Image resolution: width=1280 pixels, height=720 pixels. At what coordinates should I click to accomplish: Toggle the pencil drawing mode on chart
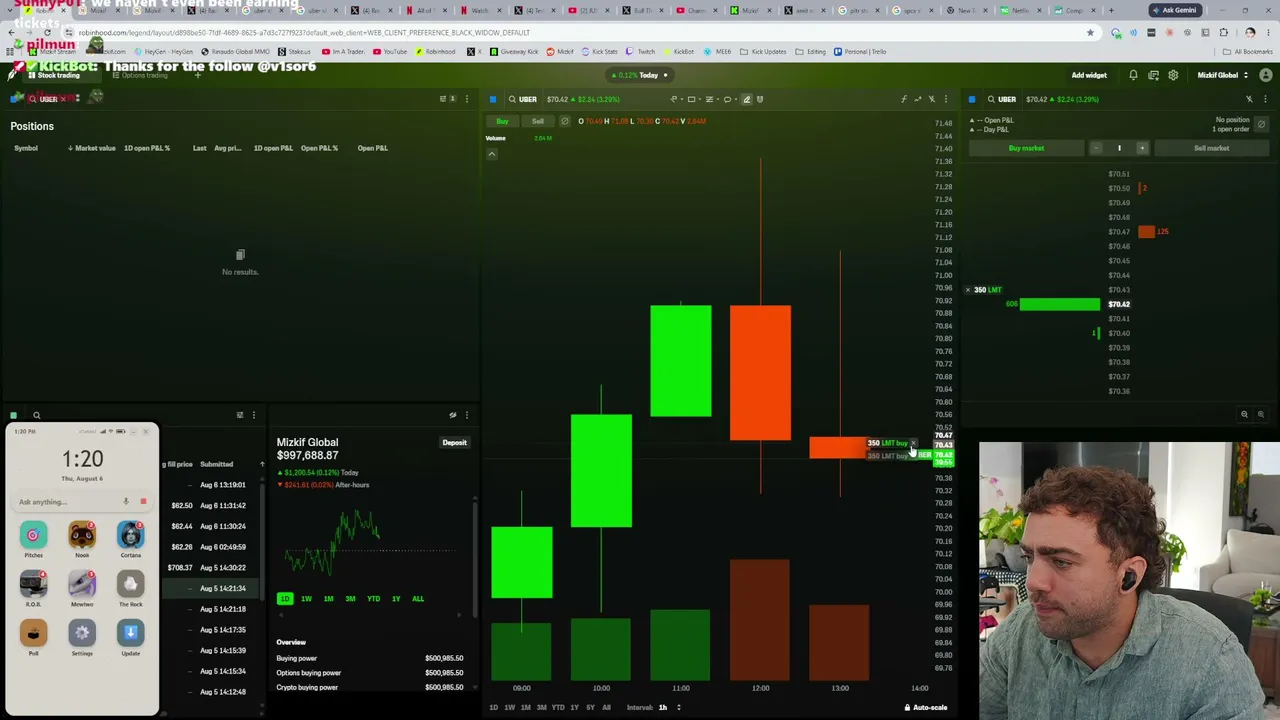pos(746,99)
